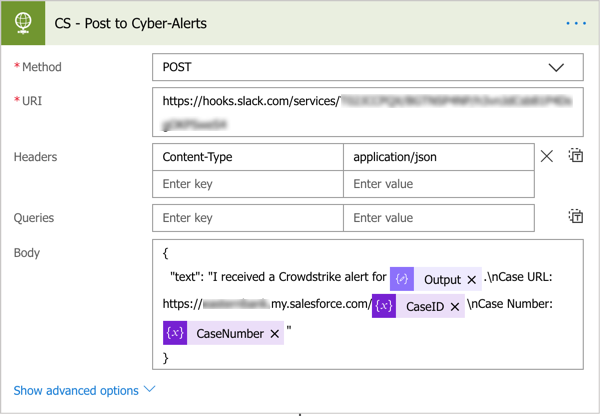Click the Method field label
The width and height of the screenshot is (601, 416).
41,67
